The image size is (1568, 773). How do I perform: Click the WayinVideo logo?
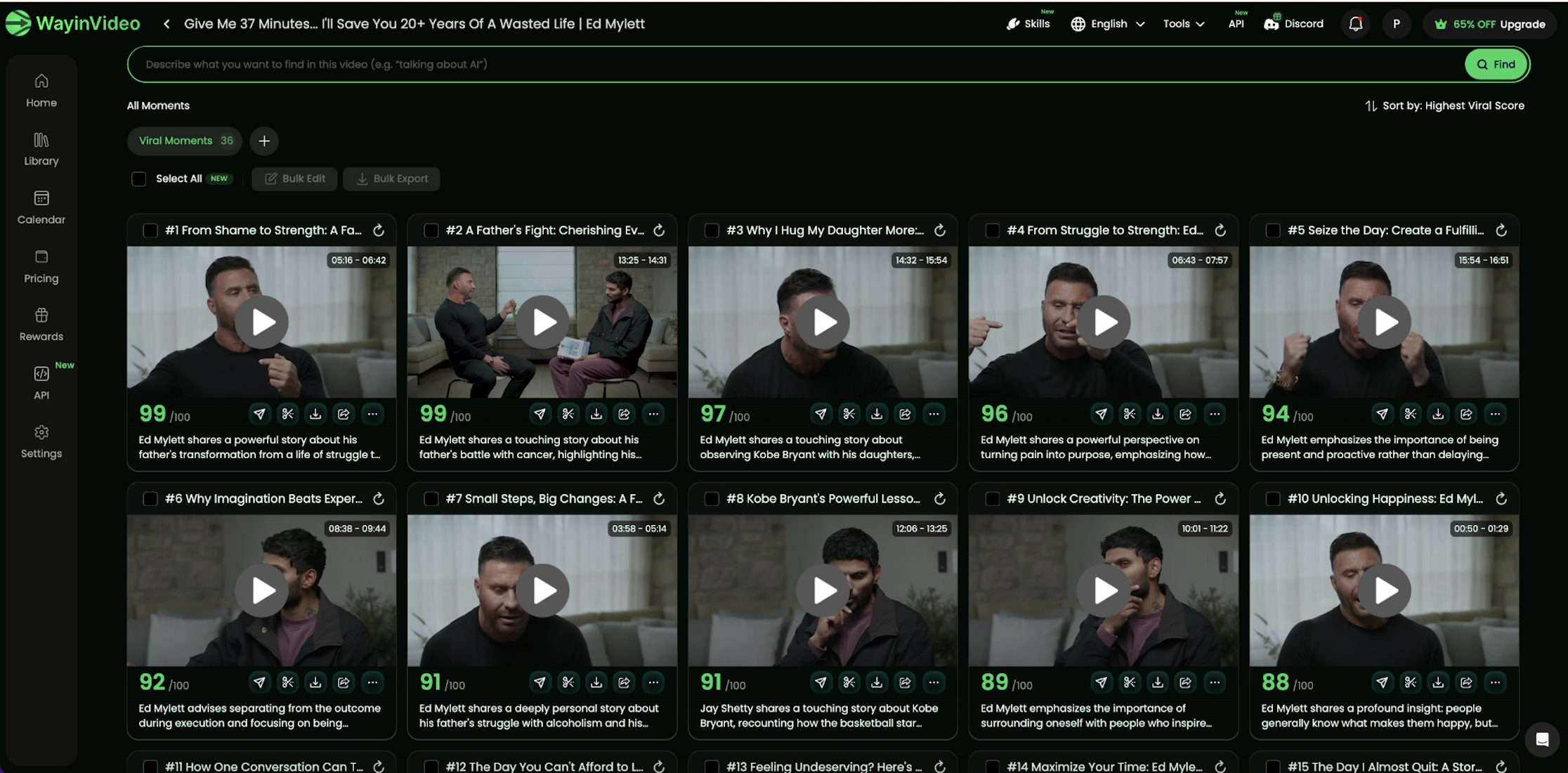pyautogui.click(x=73, y=23)
